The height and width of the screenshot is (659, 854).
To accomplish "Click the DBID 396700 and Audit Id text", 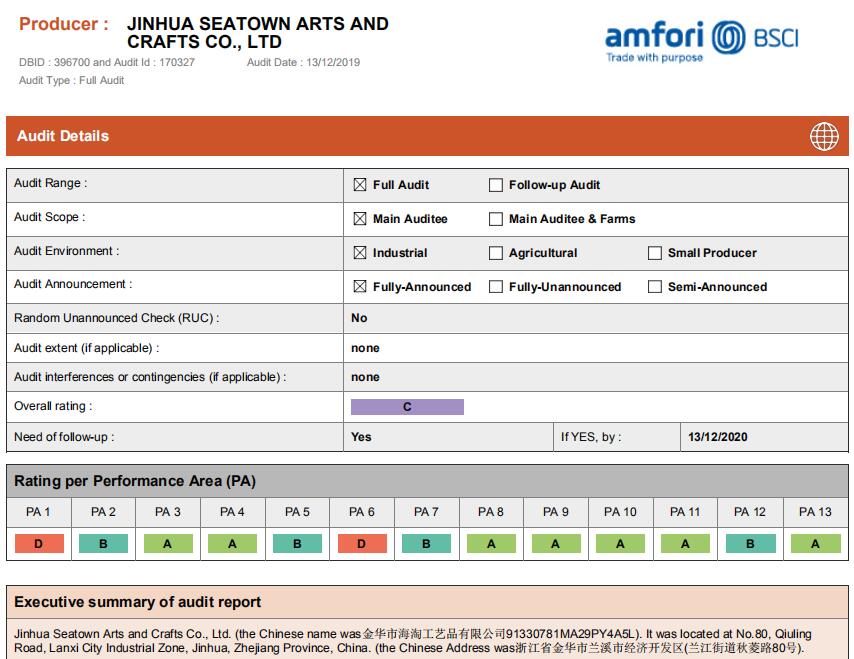I will pos(107,62).
